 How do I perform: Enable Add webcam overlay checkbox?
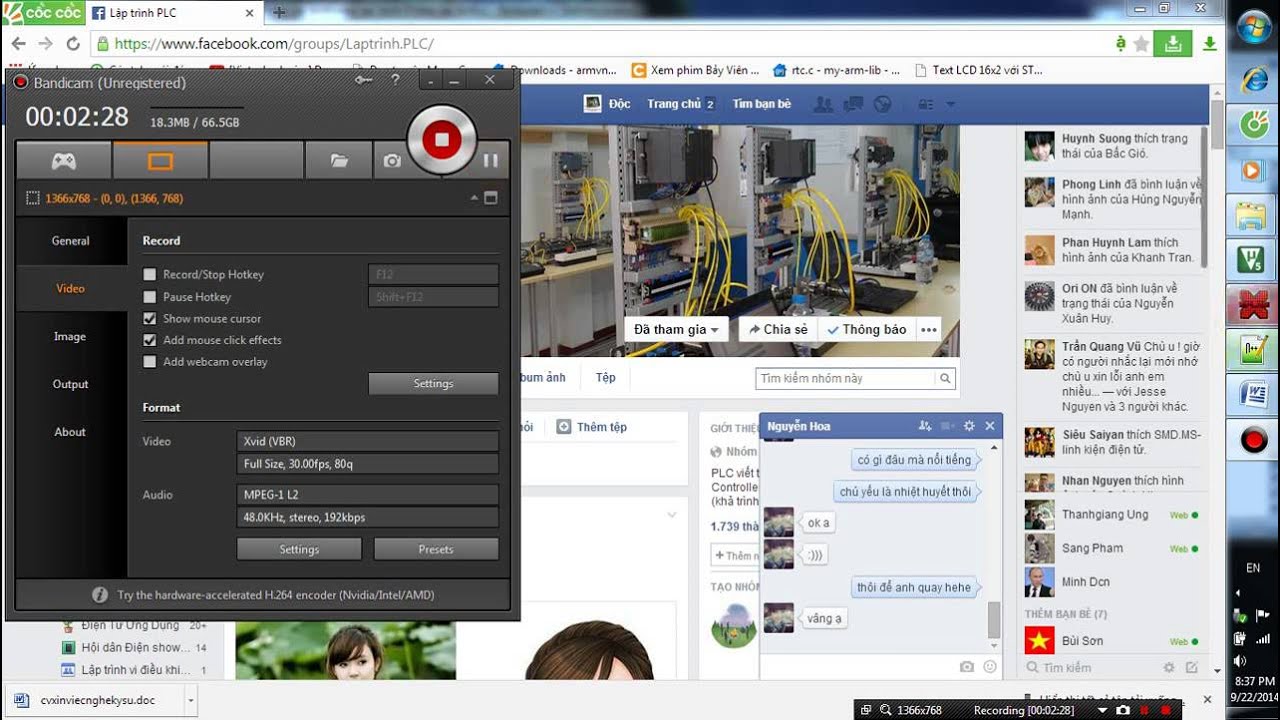(x=150, y=362)
